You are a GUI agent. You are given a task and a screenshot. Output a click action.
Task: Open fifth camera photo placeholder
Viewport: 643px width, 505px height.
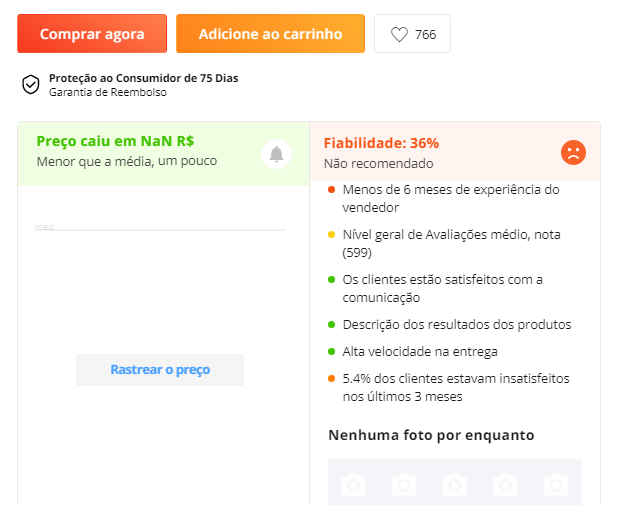coord(556,485)
